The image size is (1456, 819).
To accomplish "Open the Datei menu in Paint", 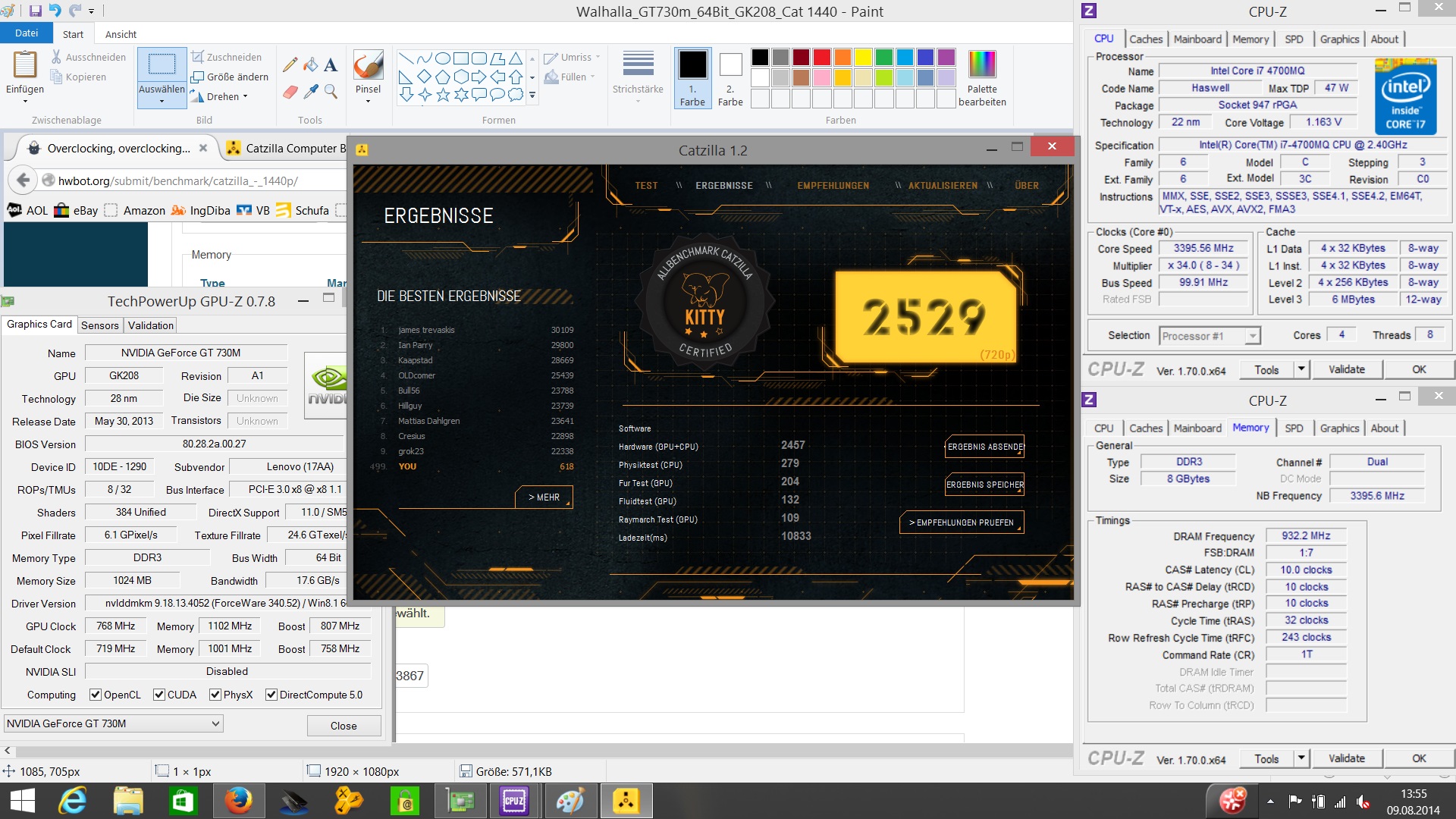I will pyautogui.click(x=27, y=33).
